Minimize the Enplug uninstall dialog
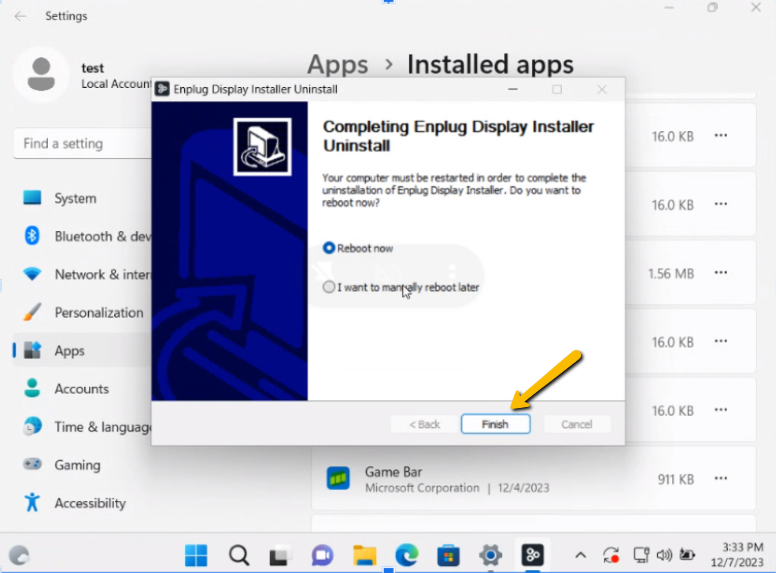The image size is (776, 573). (513, 90)
